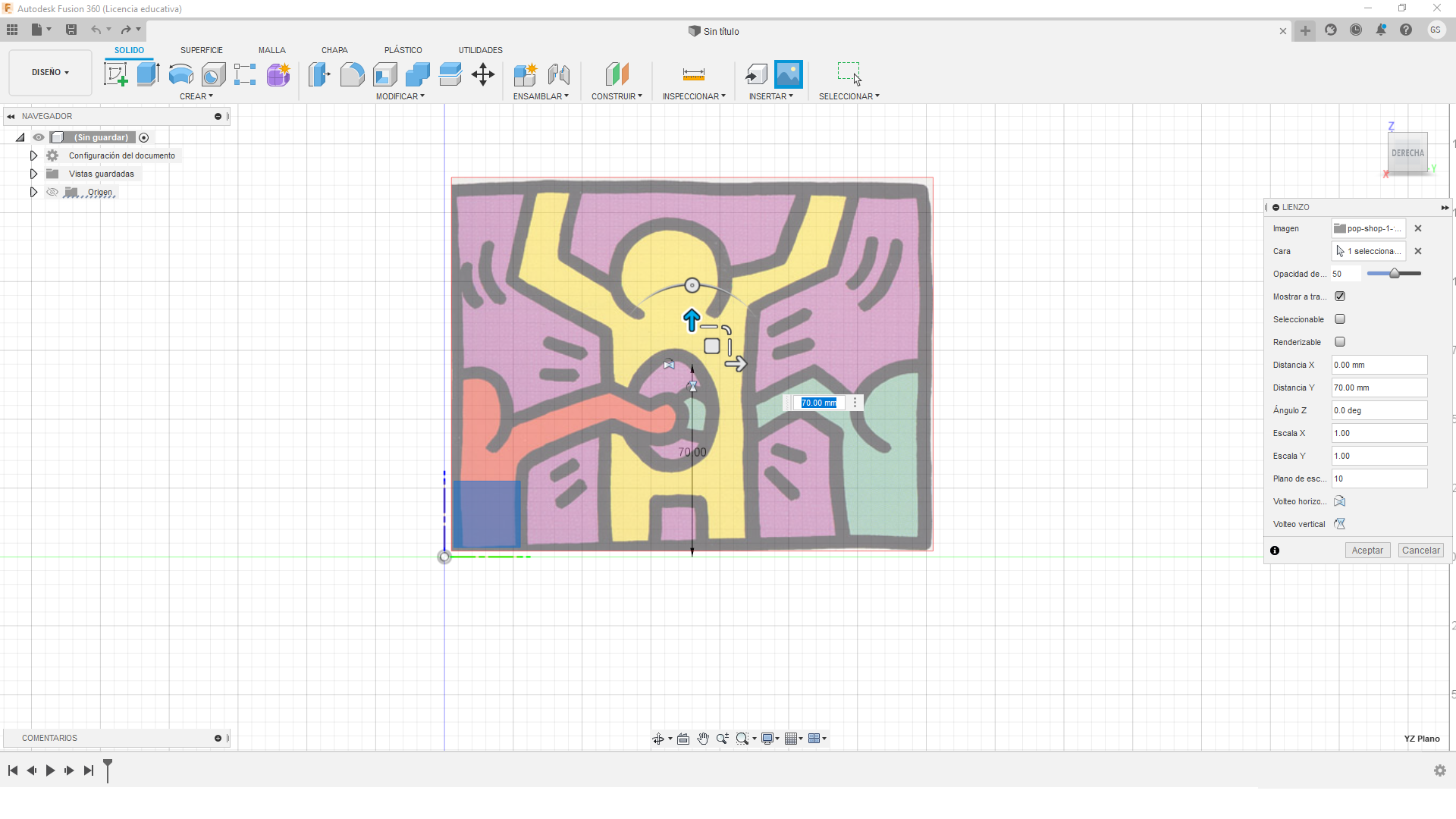Uncheck the Mostrar a través checkbox

point(1340,297)
